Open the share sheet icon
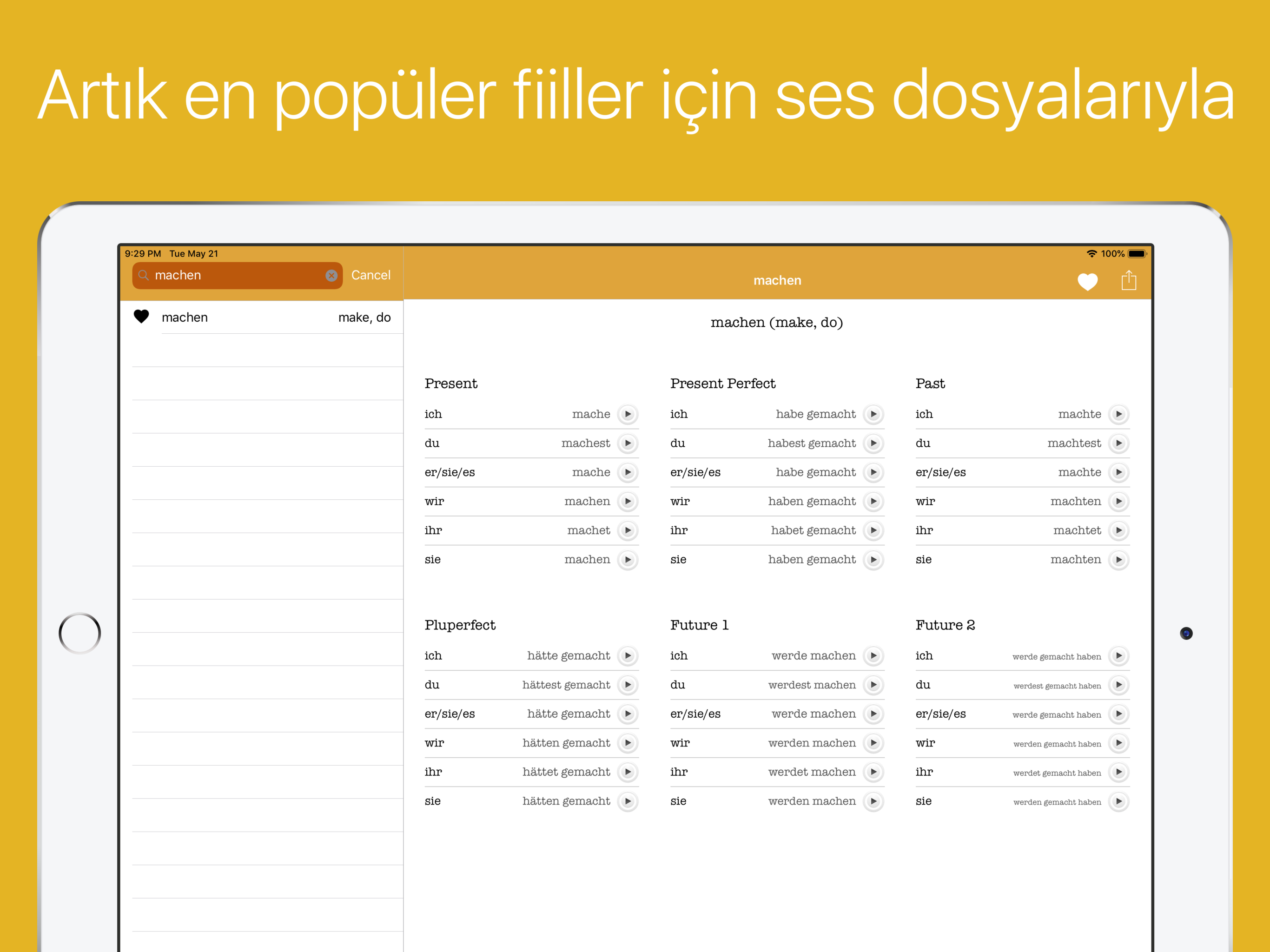1270x952 pixels. click(1128, 281)
